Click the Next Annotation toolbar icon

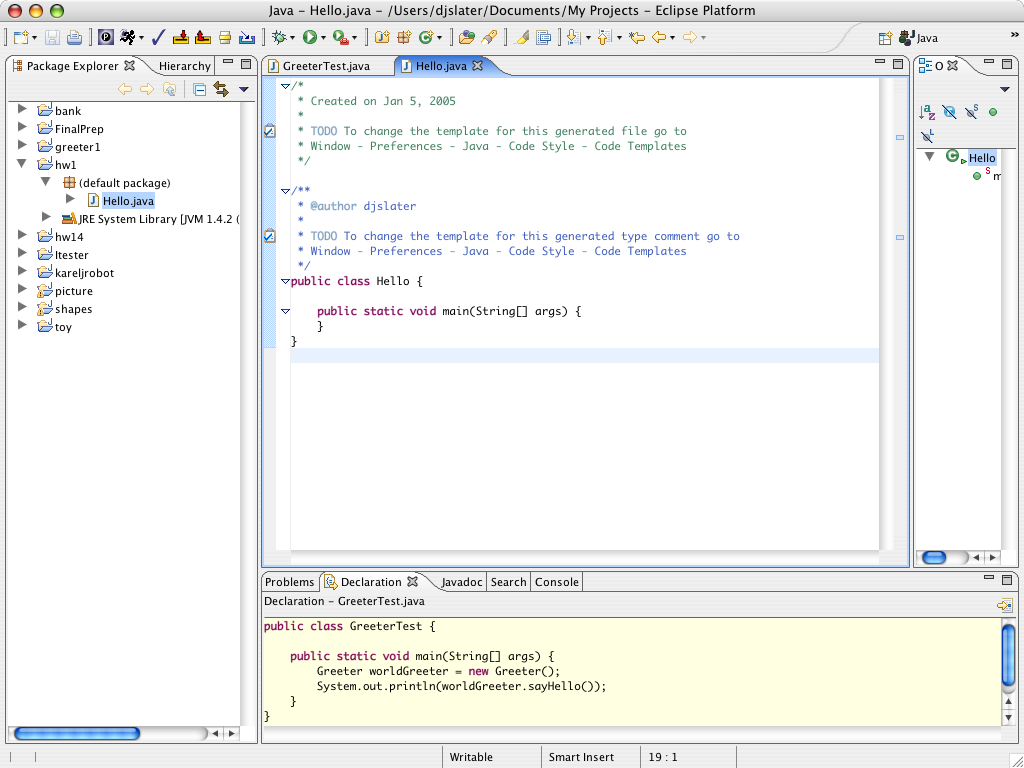[573, 37]
